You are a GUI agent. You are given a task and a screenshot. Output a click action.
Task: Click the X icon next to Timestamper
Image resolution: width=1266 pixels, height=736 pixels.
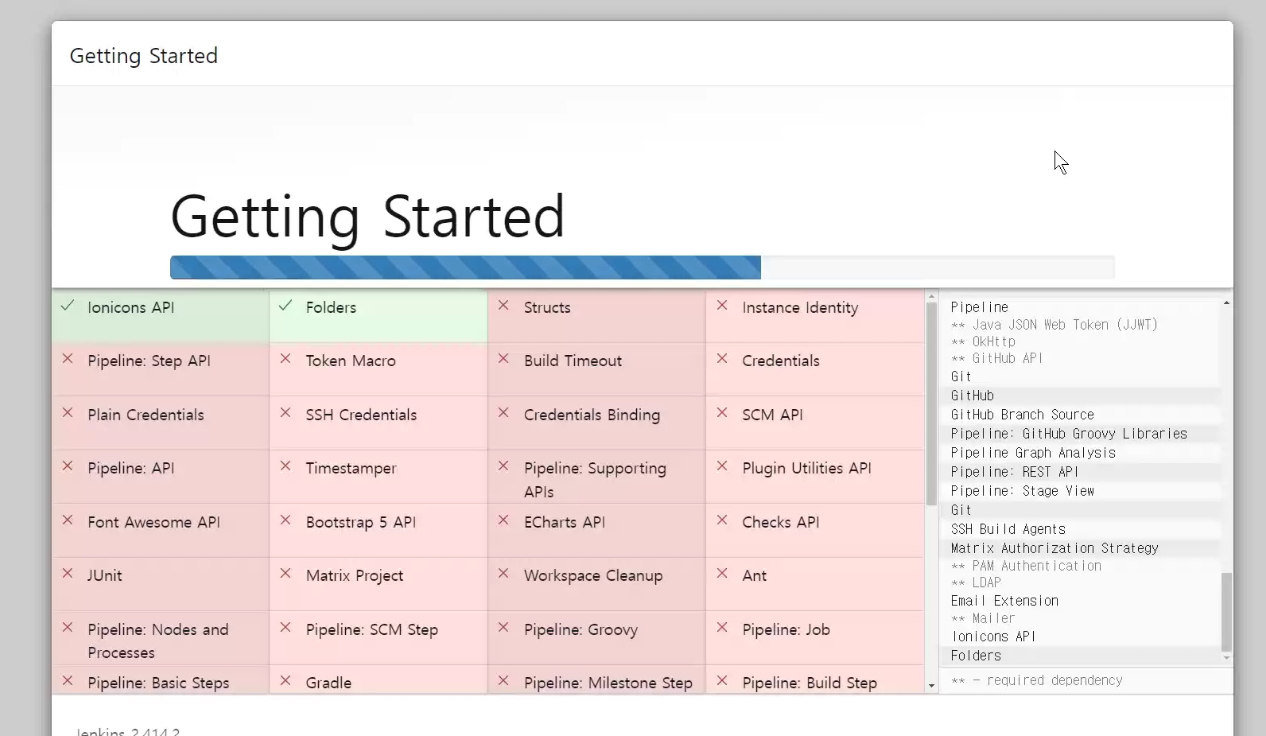click(x=285, y=467)
